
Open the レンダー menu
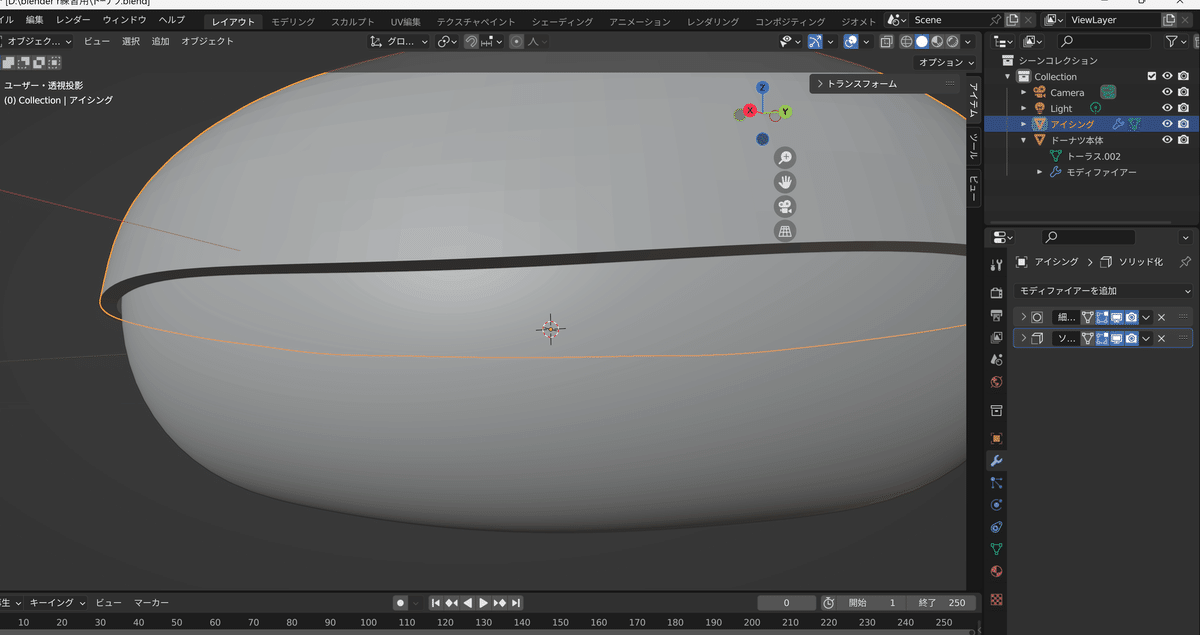pyautogui.click(x=73, y=20)
